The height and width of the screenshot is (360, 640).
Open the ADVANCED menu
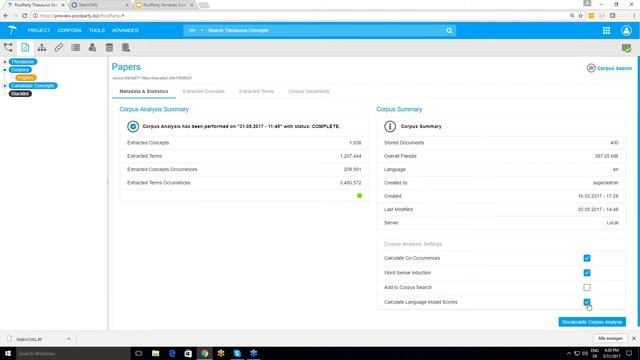point(125,31)
